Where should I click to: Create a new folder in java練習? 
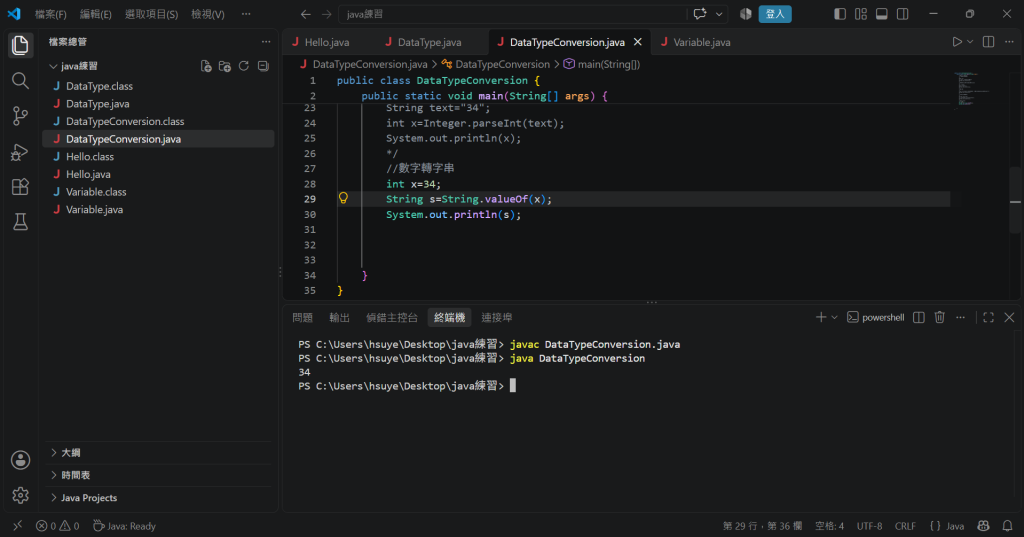point(225,66)
